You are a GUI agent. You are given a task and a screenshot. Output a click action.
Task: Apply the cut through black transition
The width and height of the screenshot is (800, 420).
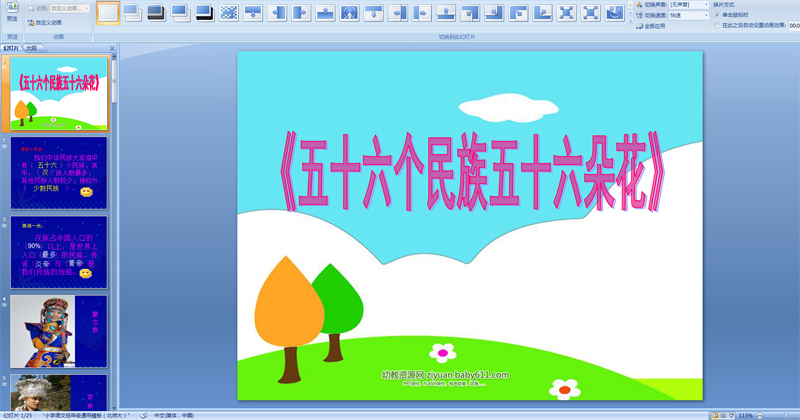204,12
